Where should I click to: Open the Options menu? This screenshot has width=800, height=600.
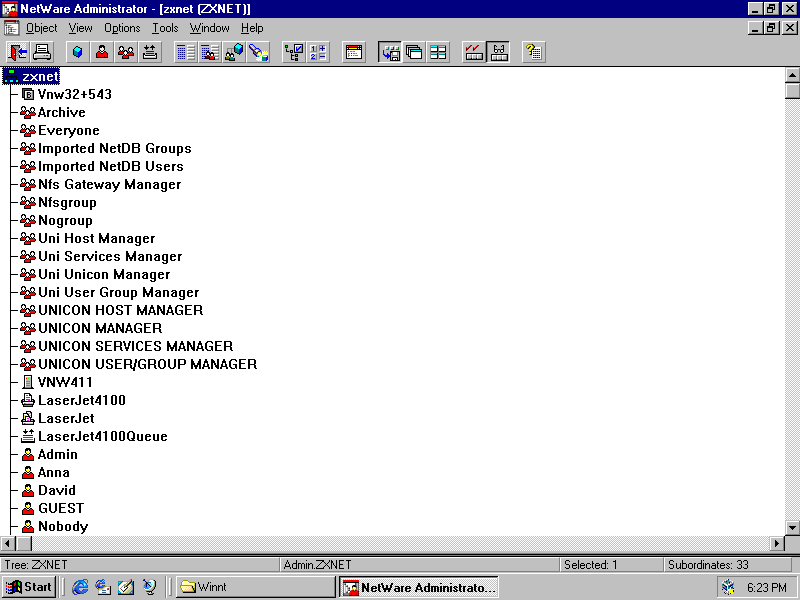122,28
